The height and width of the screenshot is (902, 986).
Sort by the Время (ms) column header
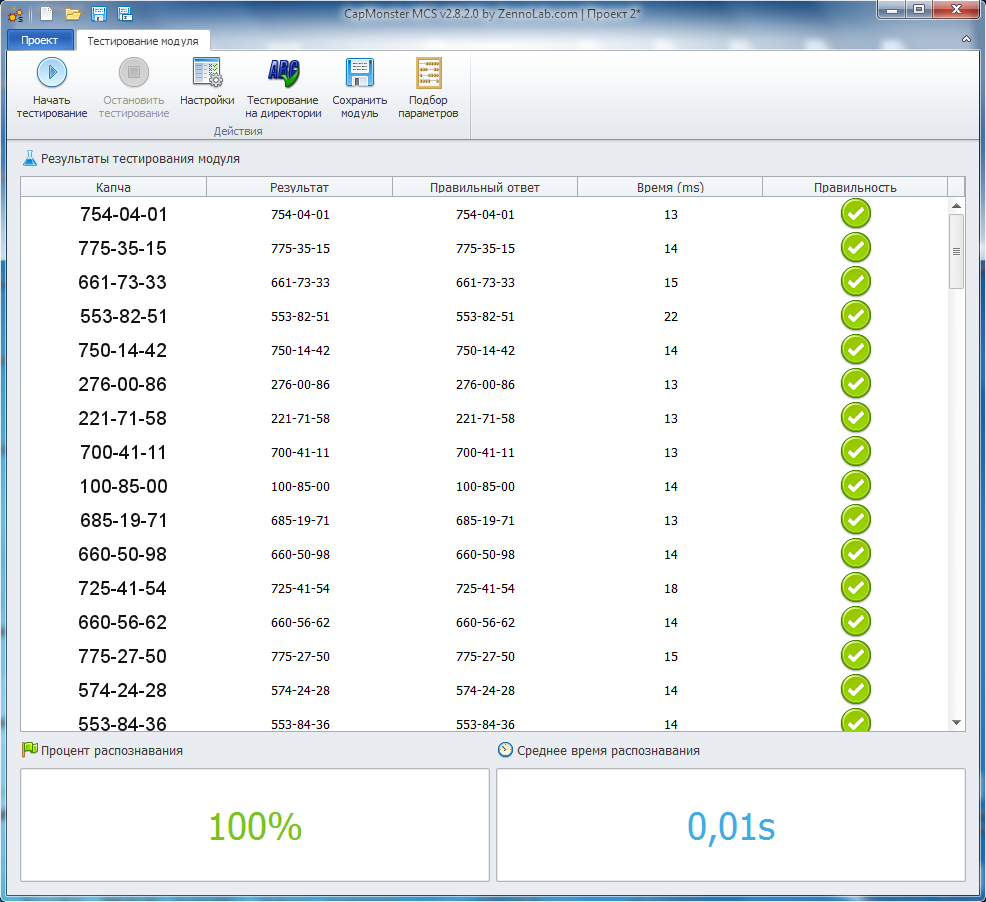click(x=669, y=187)
